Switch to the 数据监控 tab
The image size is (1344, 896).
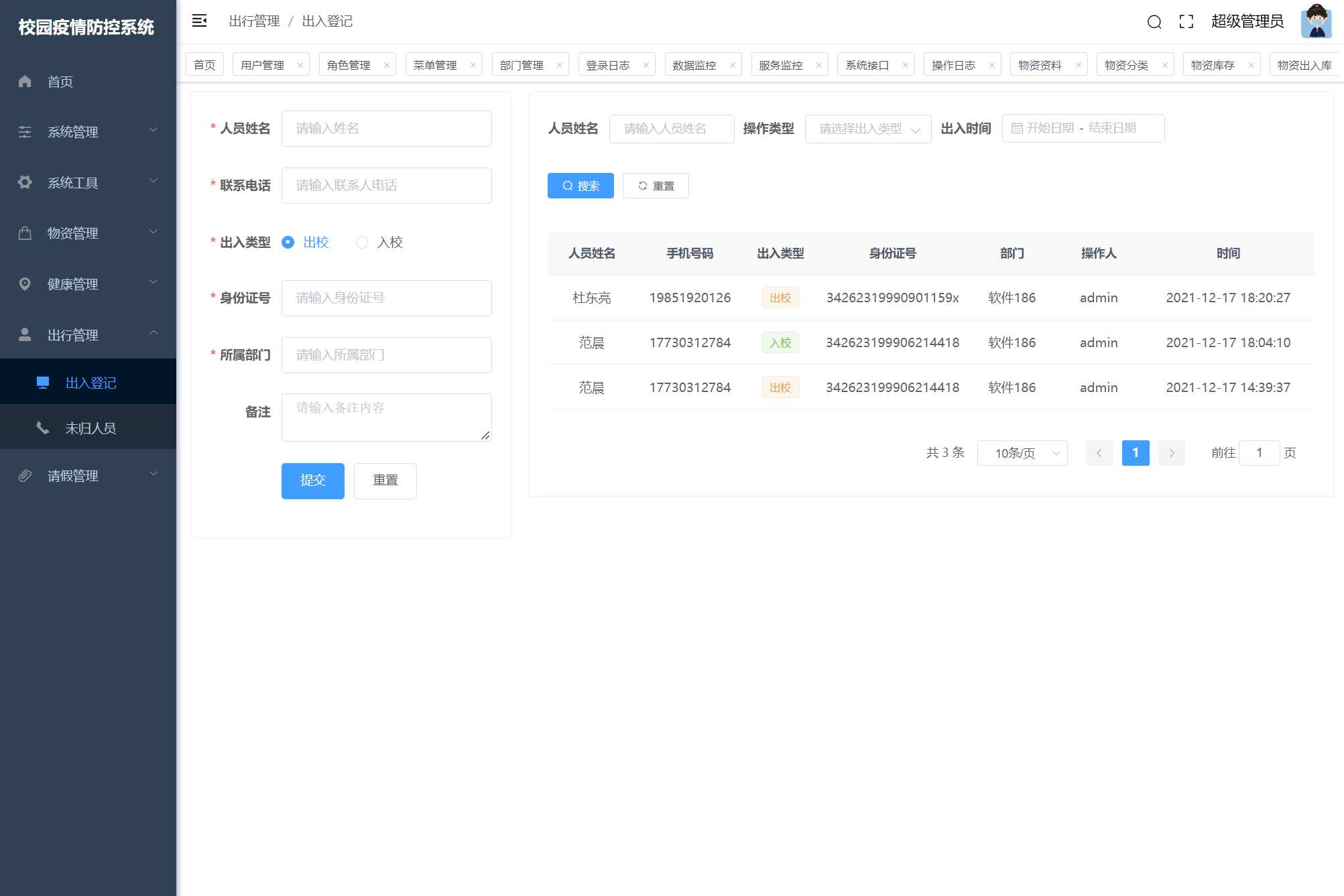tap(694, 65)
